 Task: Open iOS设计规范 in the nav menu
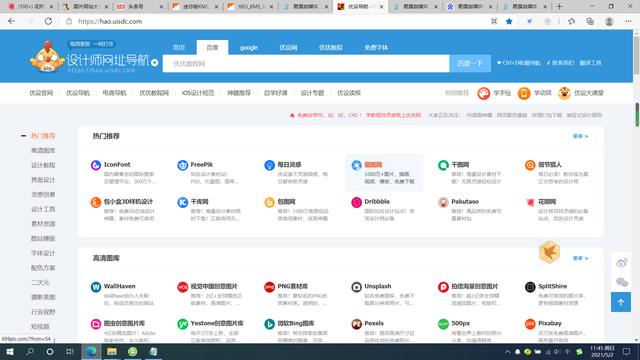pyautogui.click(x=198, y=93)
